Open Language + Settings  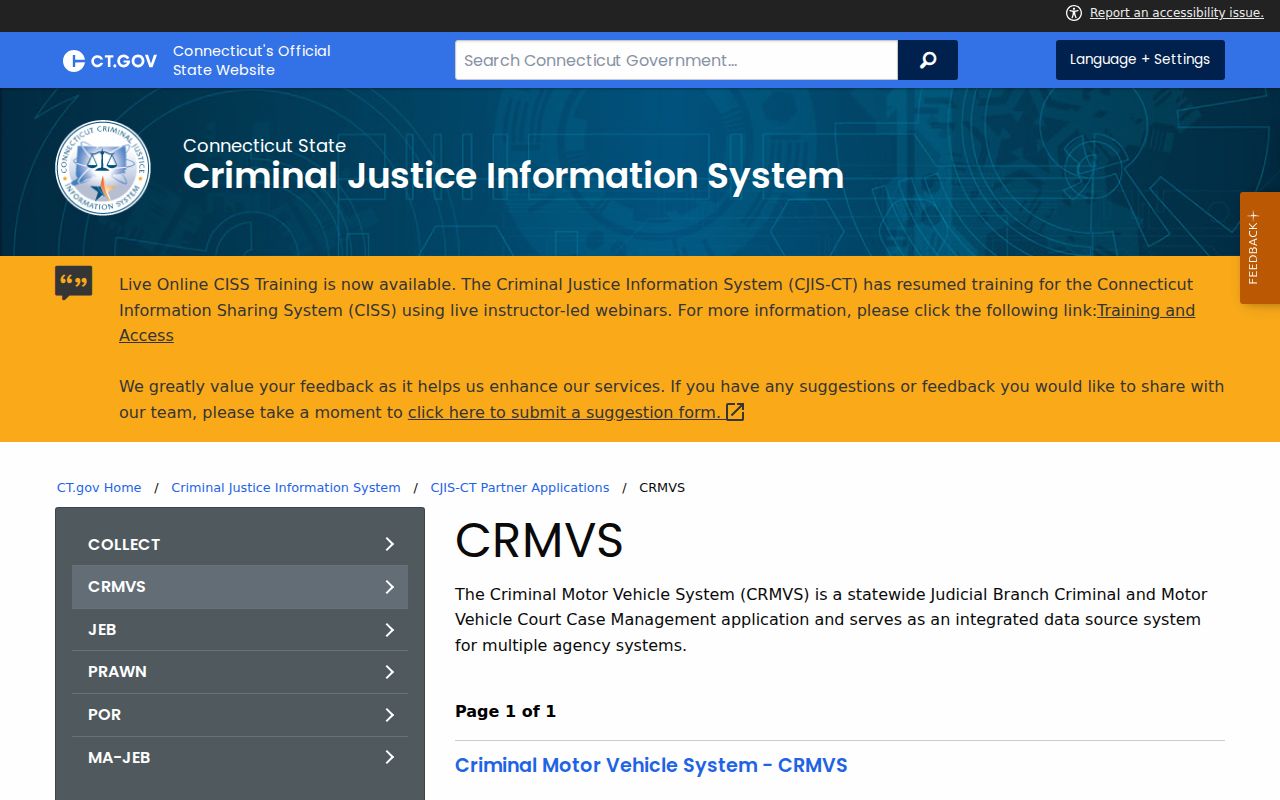coord(1140,60)
